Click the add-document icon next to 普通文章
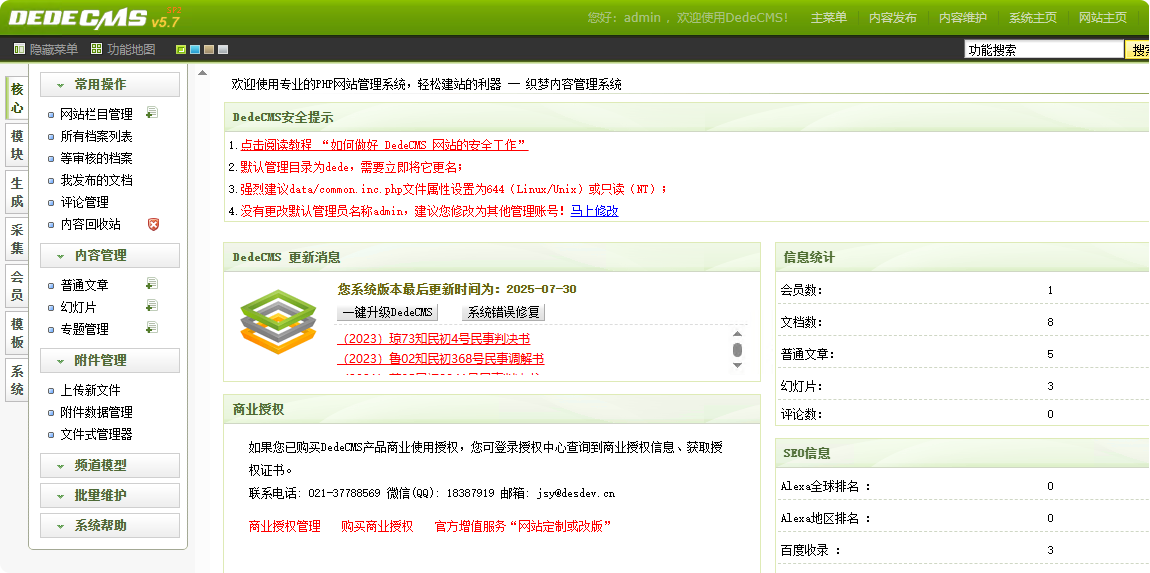 (152, 284)
